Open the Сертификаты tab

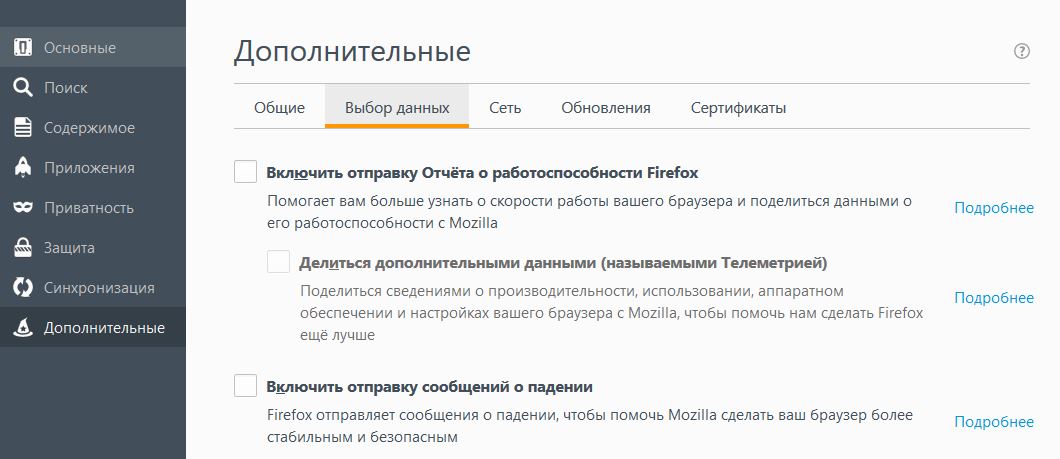point(738,108)
